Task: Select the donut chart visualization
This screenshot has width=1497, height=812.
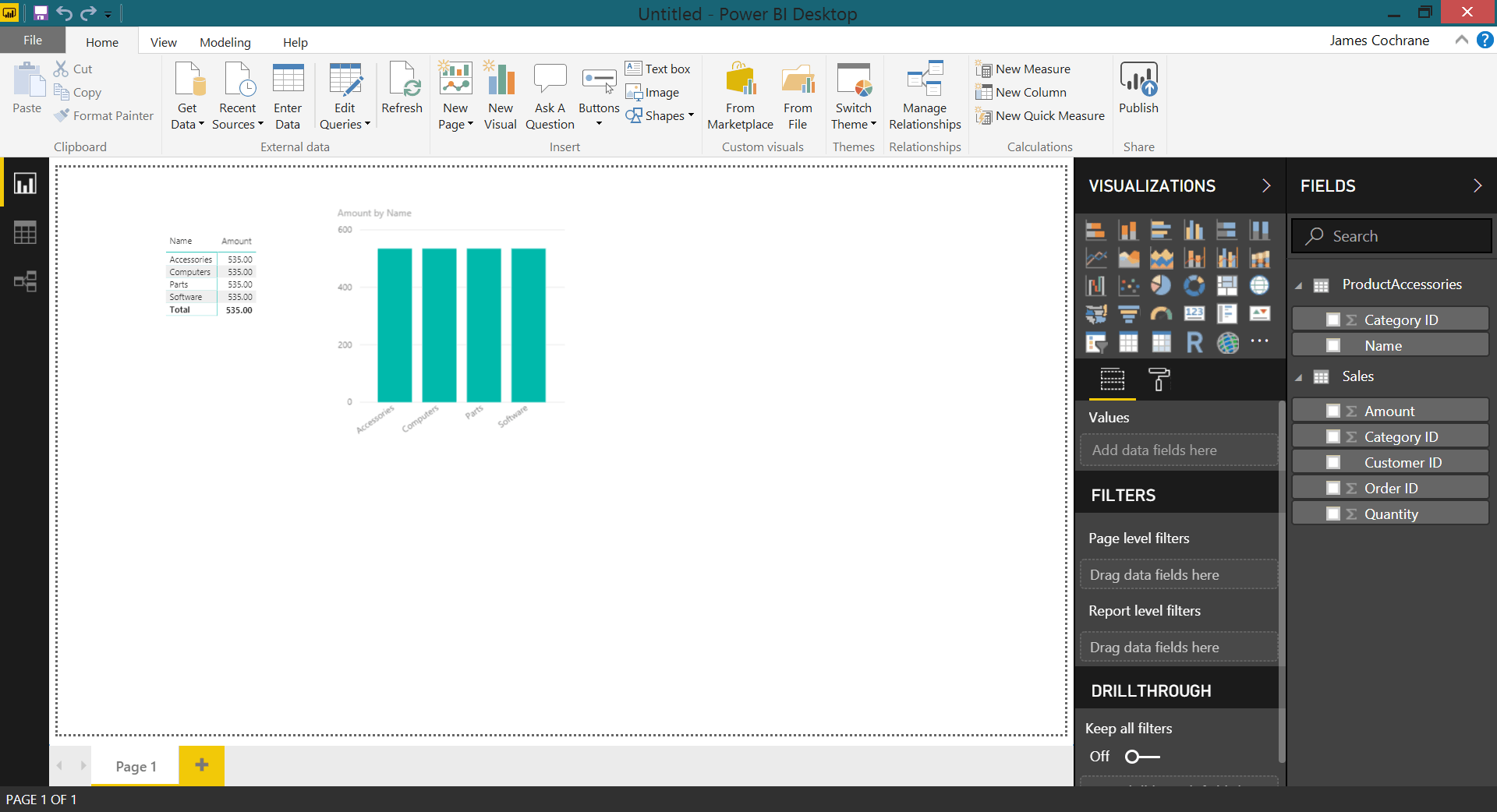Action: click(1194, 286)
